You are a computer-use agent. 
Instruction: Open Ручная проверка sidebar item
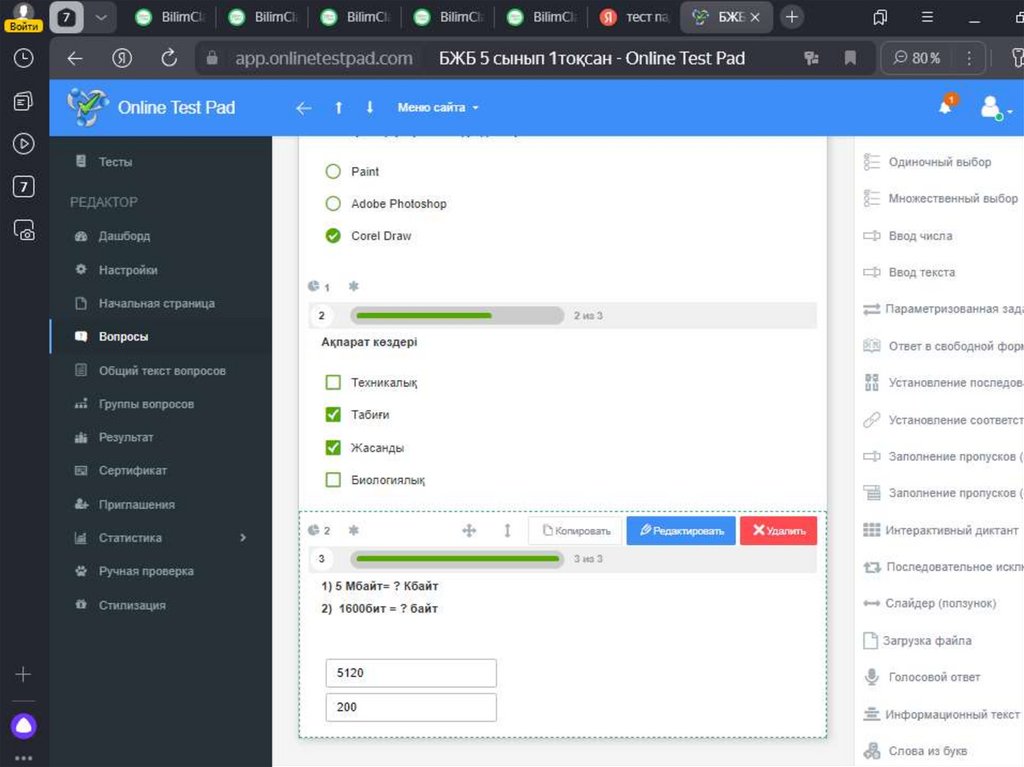coord(146,571)
